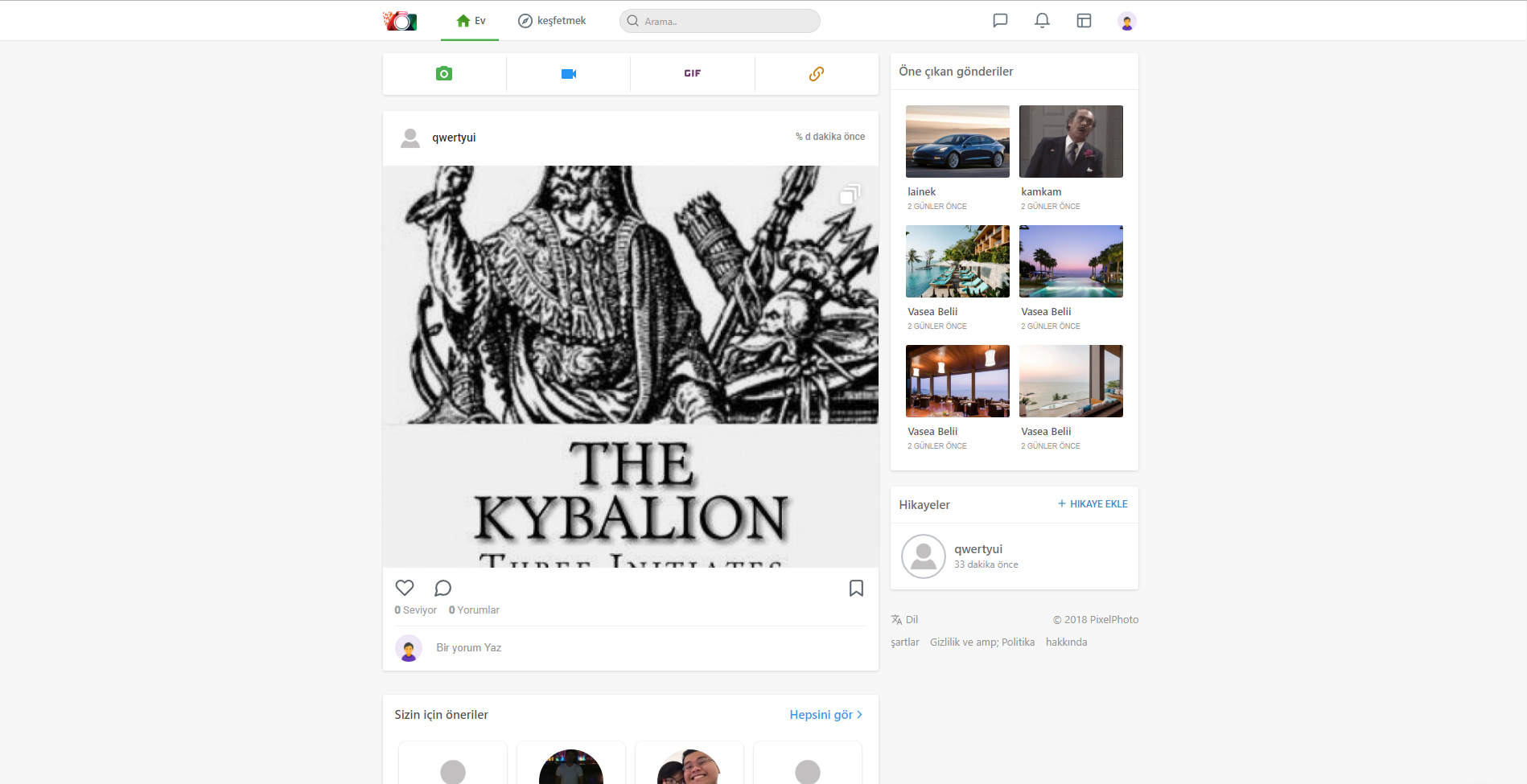
Task: Click the post author's avatar icon
Action: click(x=410, y=138)
